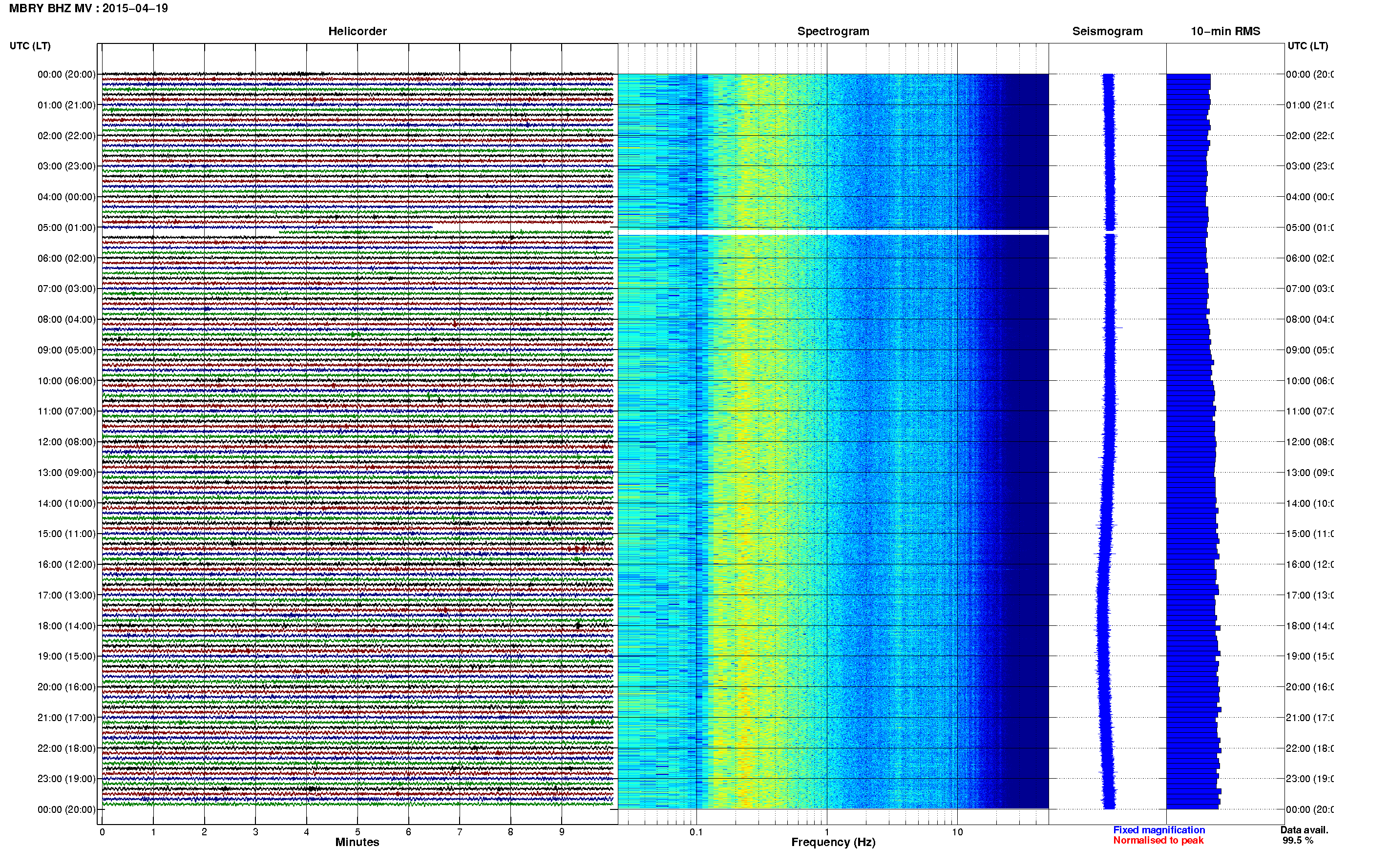Select left axis time label 01:00 (21:00)
This screenshot has height=868, width=1389.
coord(66,105)
